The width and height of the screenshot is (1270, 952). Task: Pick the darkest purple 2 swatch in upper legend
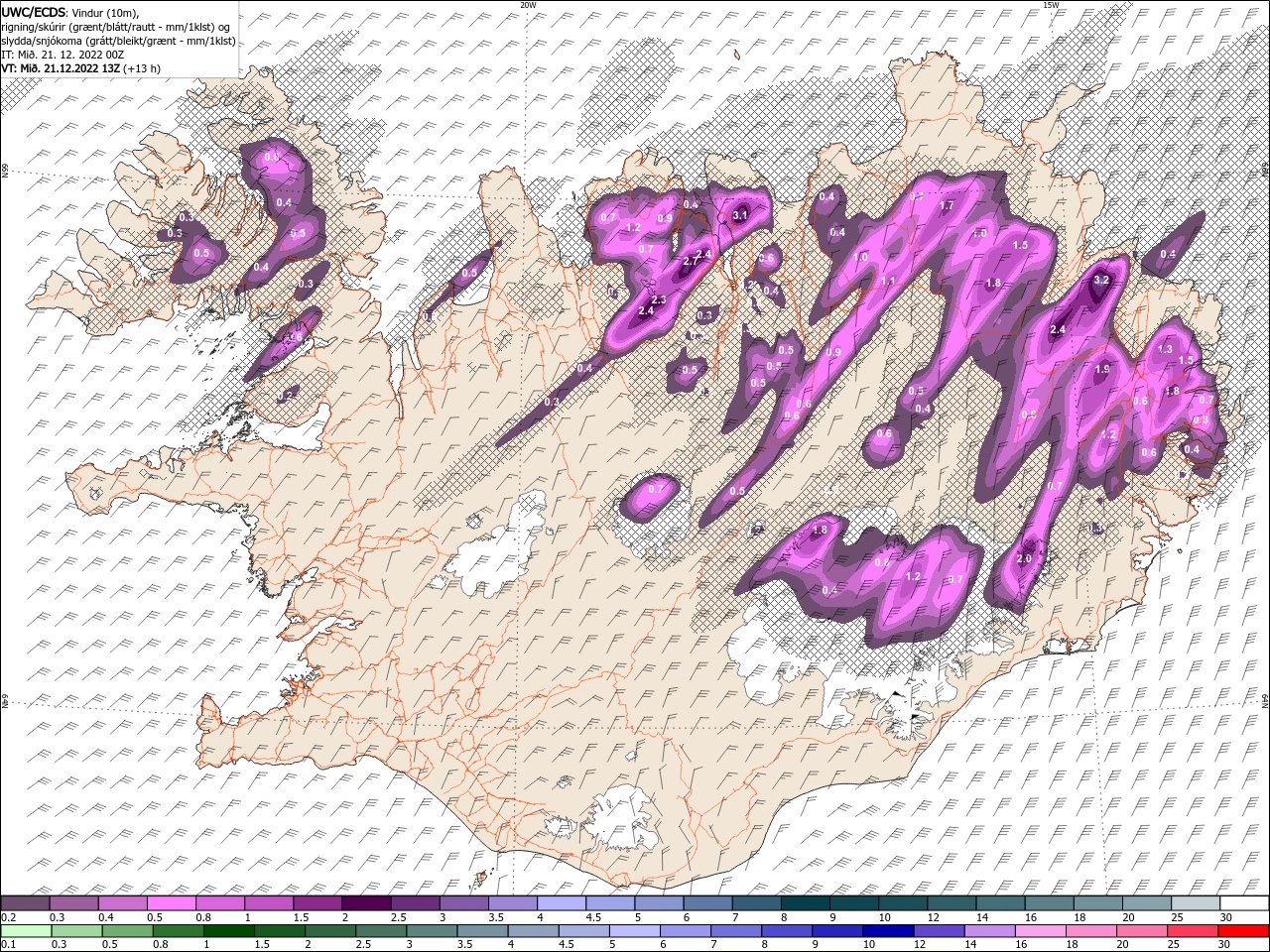[366, 903]
